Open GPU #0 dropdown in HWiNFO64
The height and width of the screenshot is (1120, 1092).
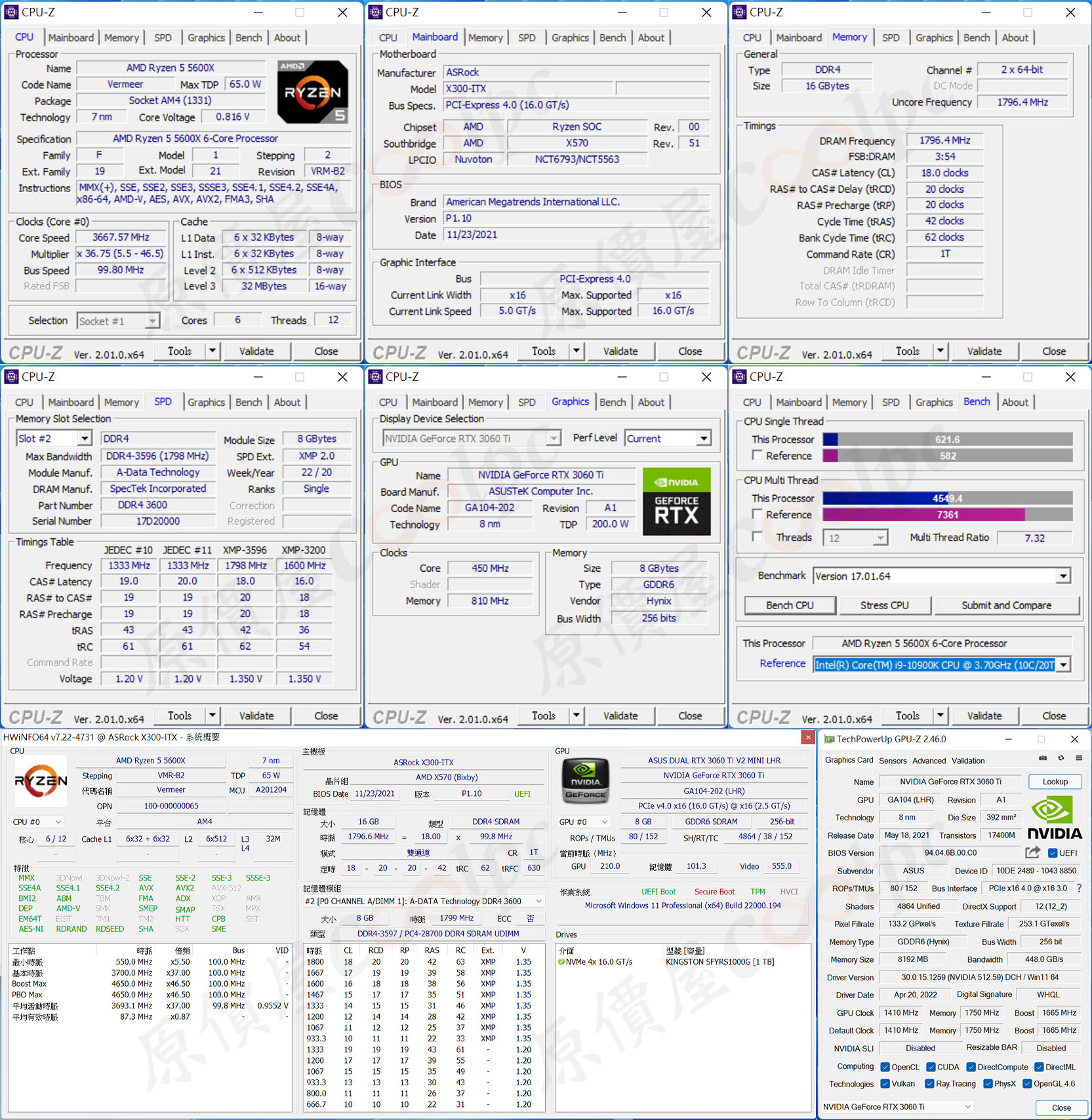(584, 822)
